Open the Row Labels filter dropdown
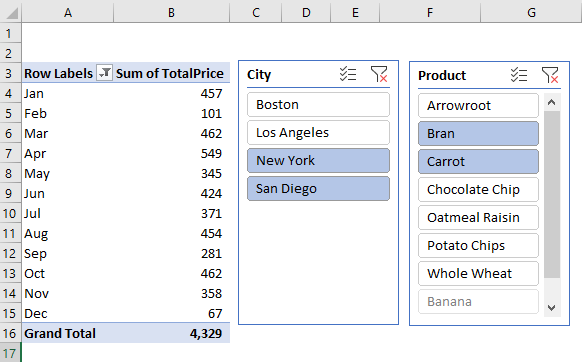 point(104,73)
